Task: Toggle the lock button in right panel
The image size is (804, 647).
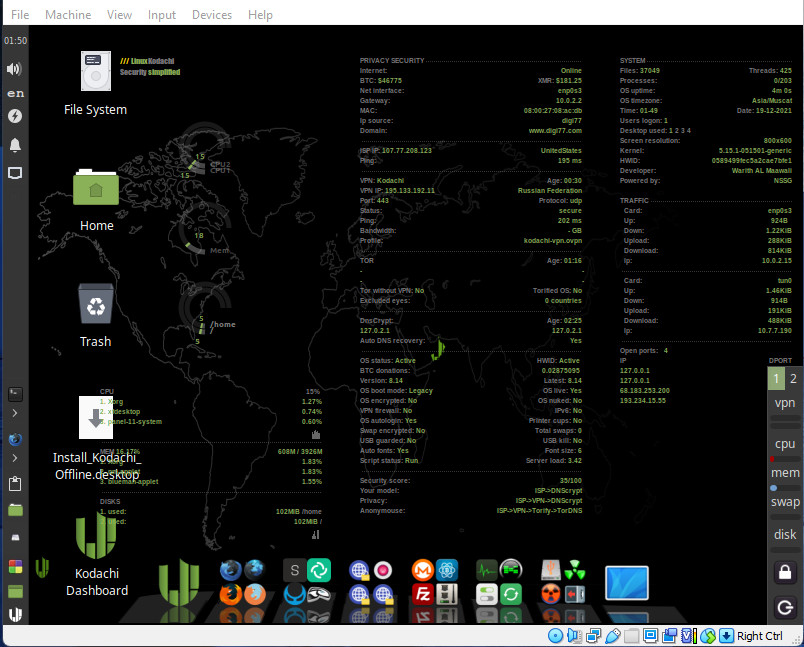Action: tap(785, 572)
